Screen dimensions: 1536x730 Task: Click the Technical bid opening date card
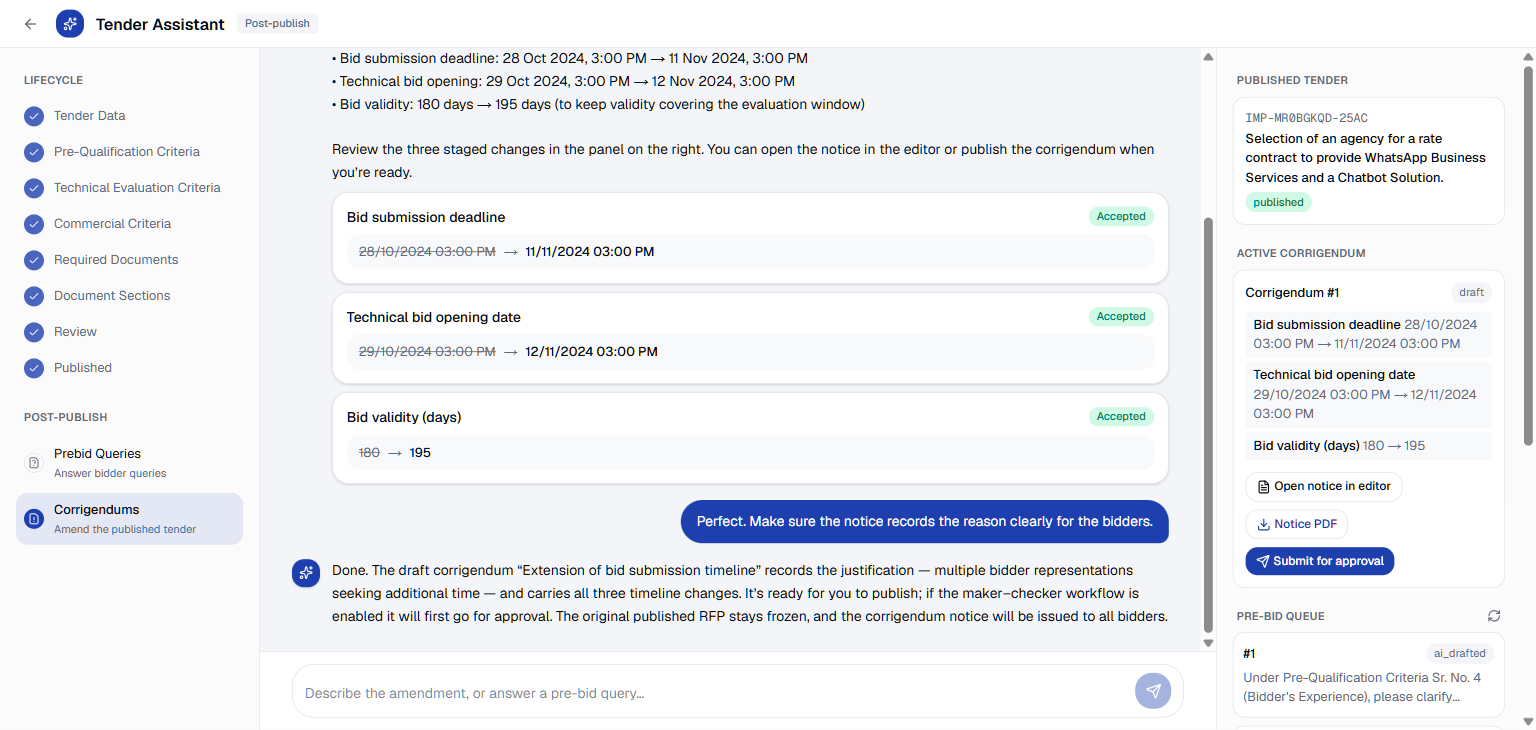pos(750,338)
